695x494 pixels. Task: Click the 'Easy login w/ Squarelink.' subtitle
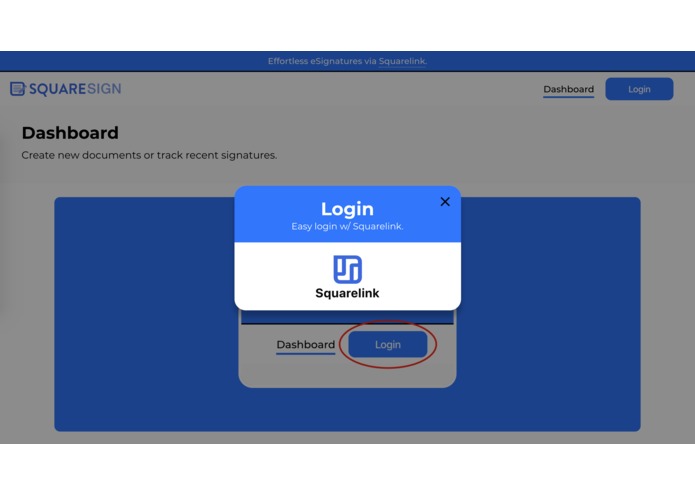pyautogui.click(x=348, y=226)
